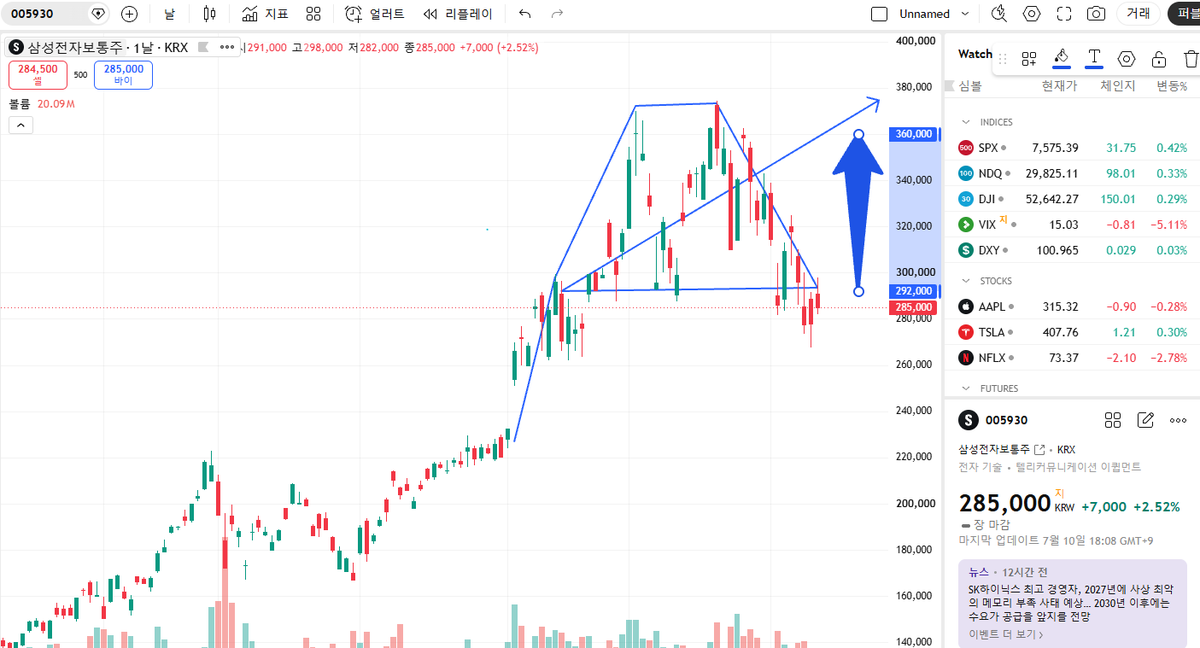The height and width of the screenshot is (648, 1200).
Task: Add a note with pencil icon in details
Action: point(1146,420)
